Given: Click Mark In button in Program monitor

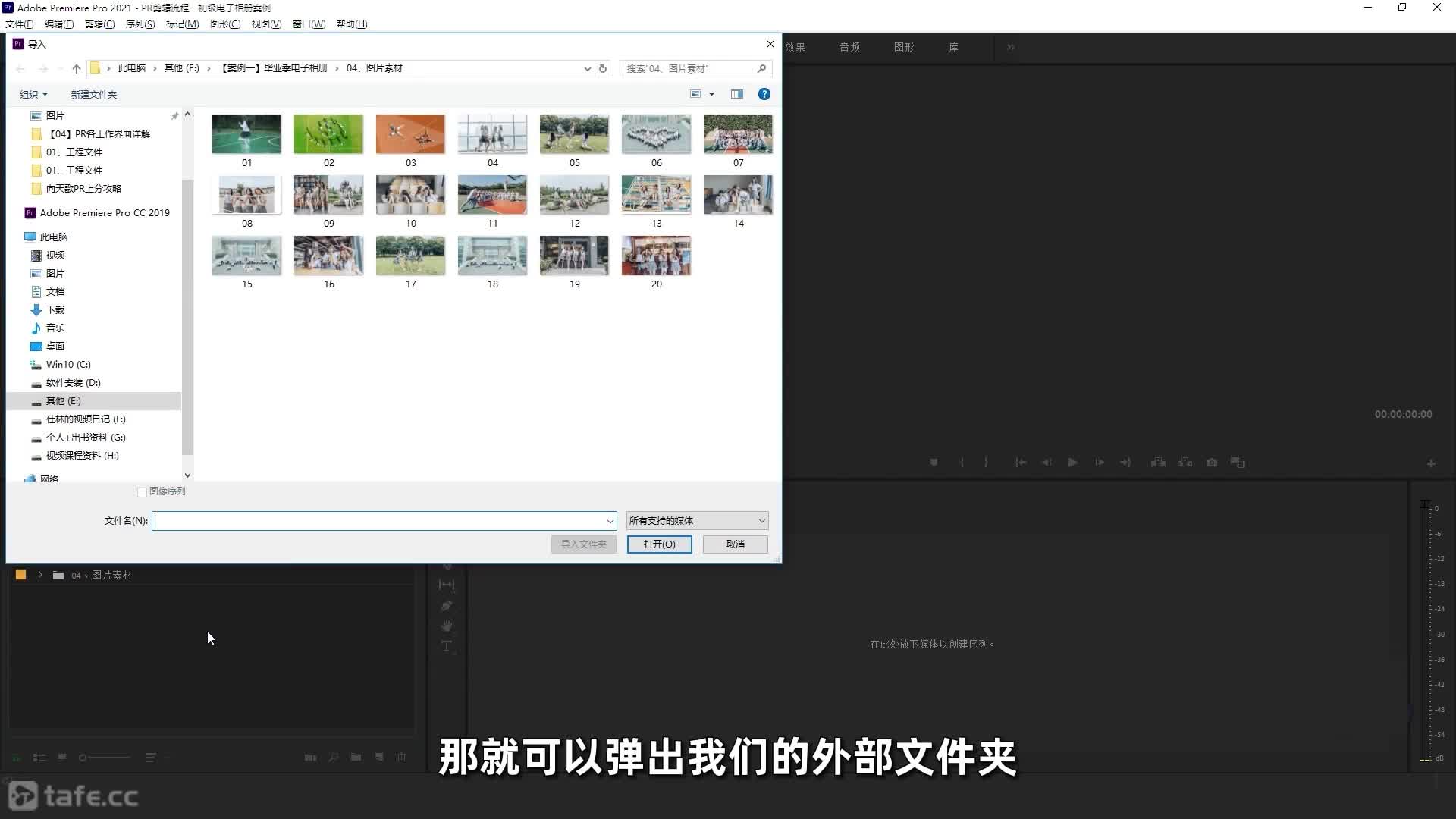Looking at the screenshot, I should pyautogui.click(x=962, y=463).
